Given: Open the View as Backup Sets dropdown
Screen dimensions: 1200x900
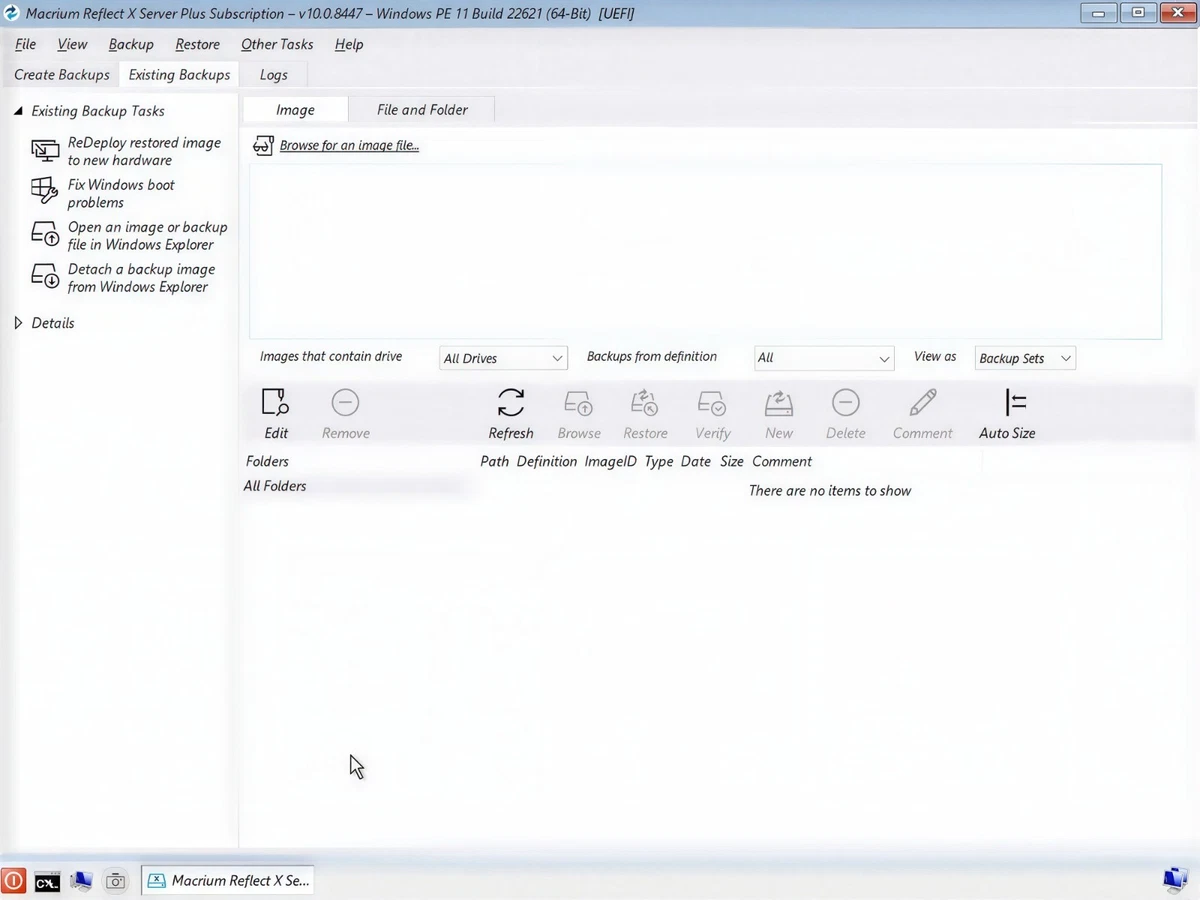Looking at the screenshot, I should point(1025,358).
